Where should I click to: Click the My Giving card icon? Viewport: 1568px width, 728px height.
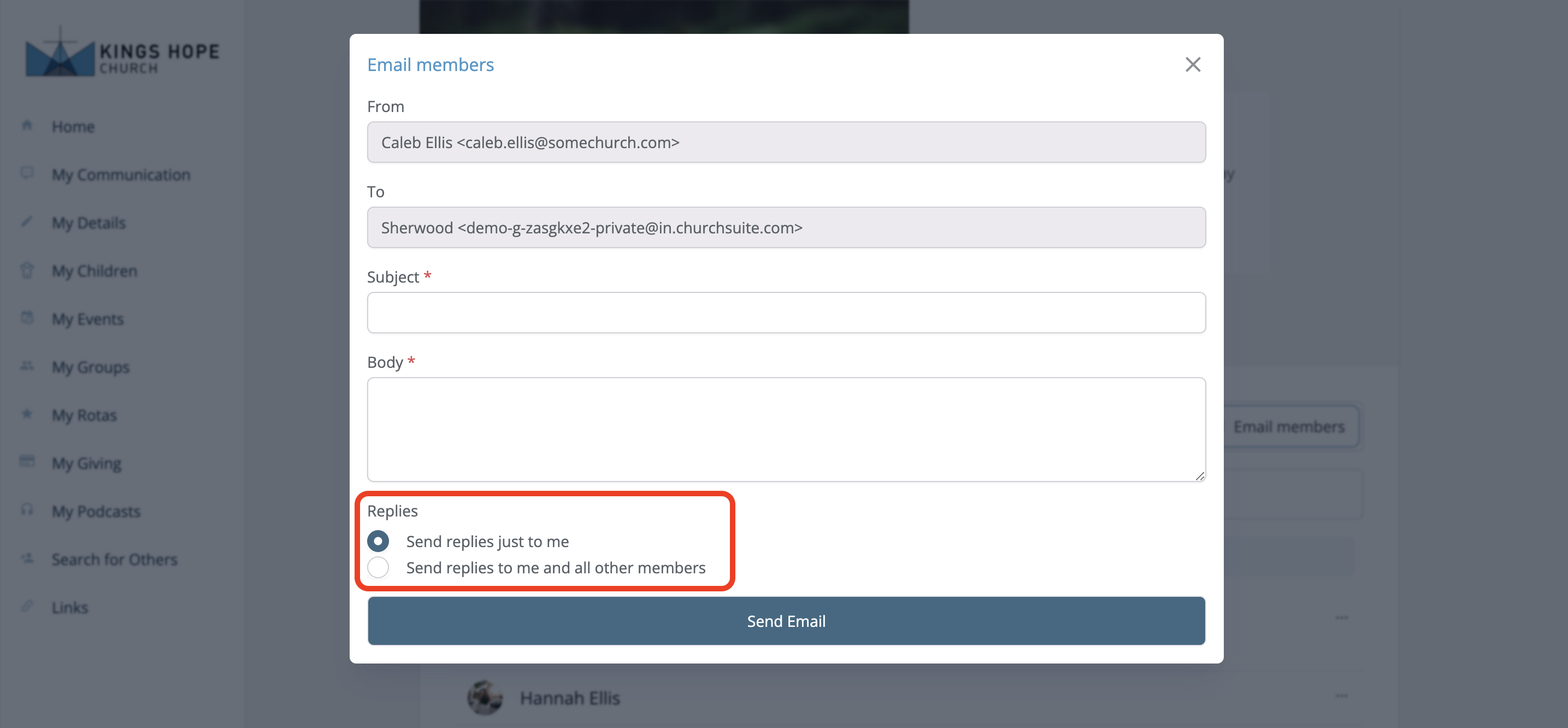(x=27, y=461)
